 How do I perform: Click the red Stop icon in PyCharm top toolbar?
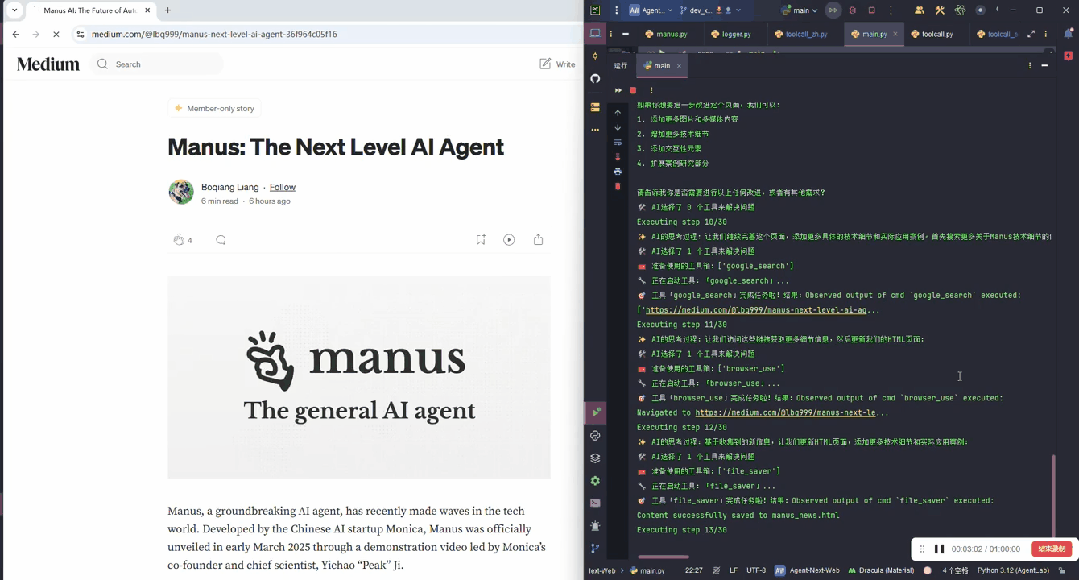(x=871, y=10)
